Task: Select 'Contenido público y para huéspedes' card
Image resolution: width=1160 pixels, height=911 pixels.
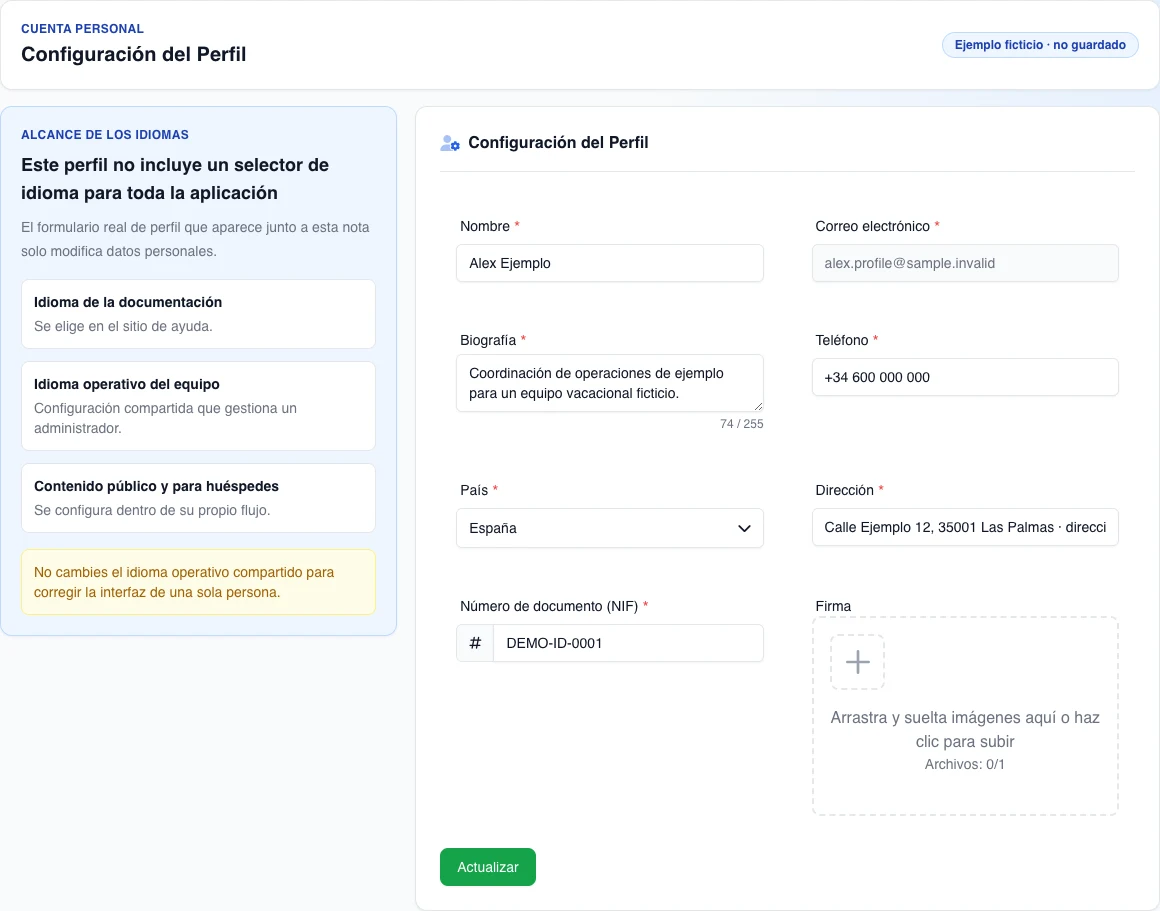Action: (198, 498)
